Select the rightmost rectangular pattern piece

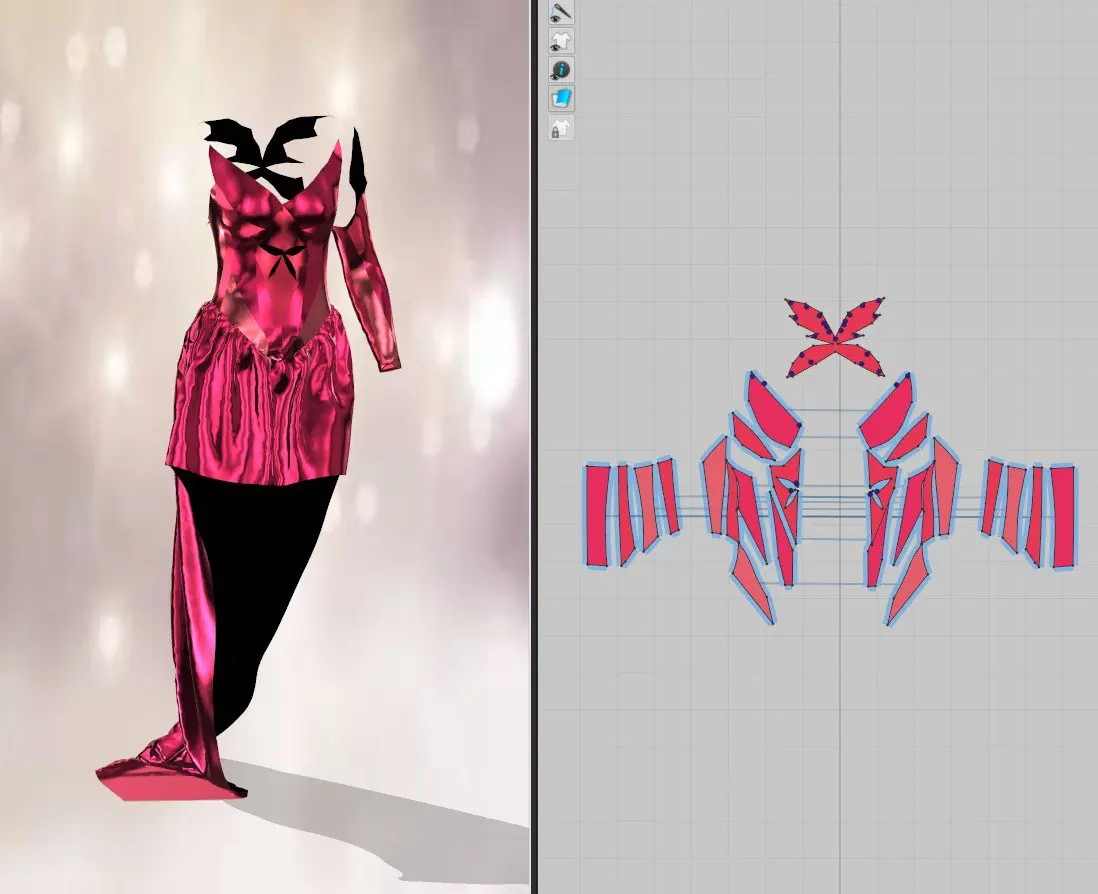pyautogui.click(x=1062, y=515)
